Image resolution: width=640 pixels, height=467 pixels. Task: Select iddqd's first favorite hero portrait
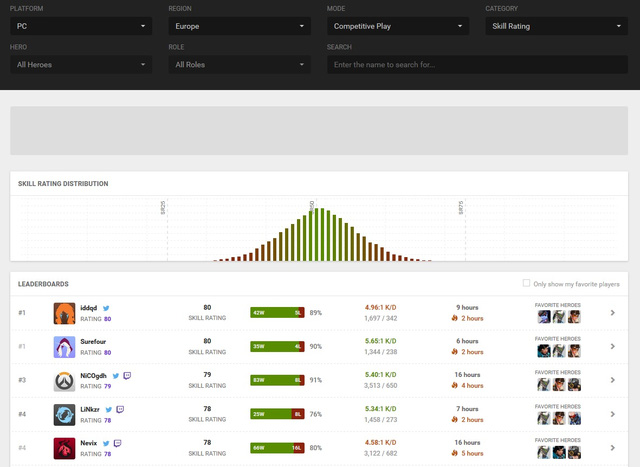tap(544, 317)
